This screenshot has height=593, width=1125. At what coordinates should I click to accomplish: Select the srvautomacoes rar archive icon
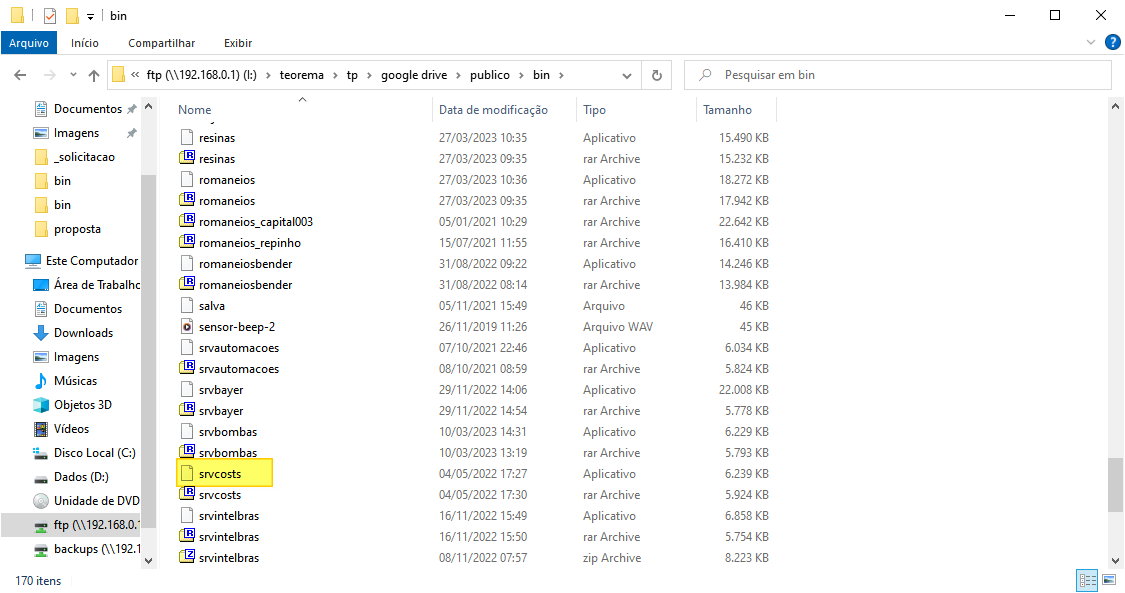click(187, 369)
